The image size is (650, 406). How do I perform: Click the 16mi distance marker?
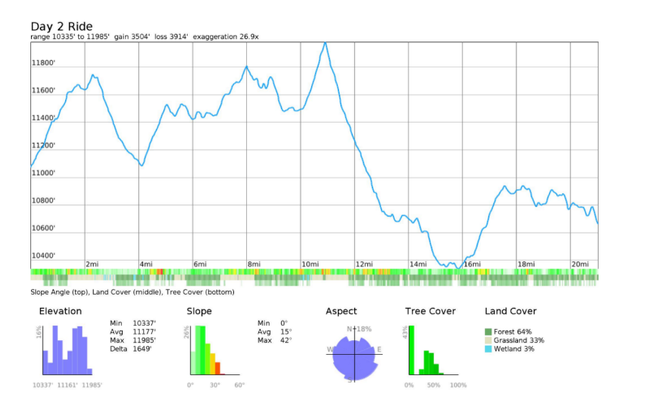tap(472, 264)
